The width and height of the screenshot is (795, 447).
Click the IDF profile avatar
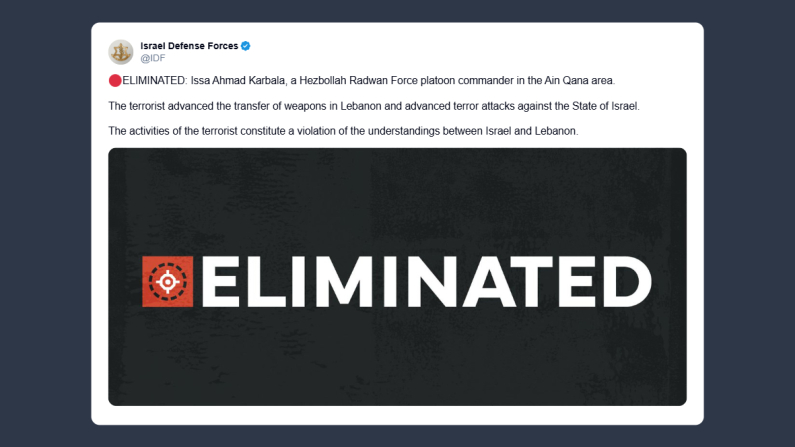coord(121,52)
